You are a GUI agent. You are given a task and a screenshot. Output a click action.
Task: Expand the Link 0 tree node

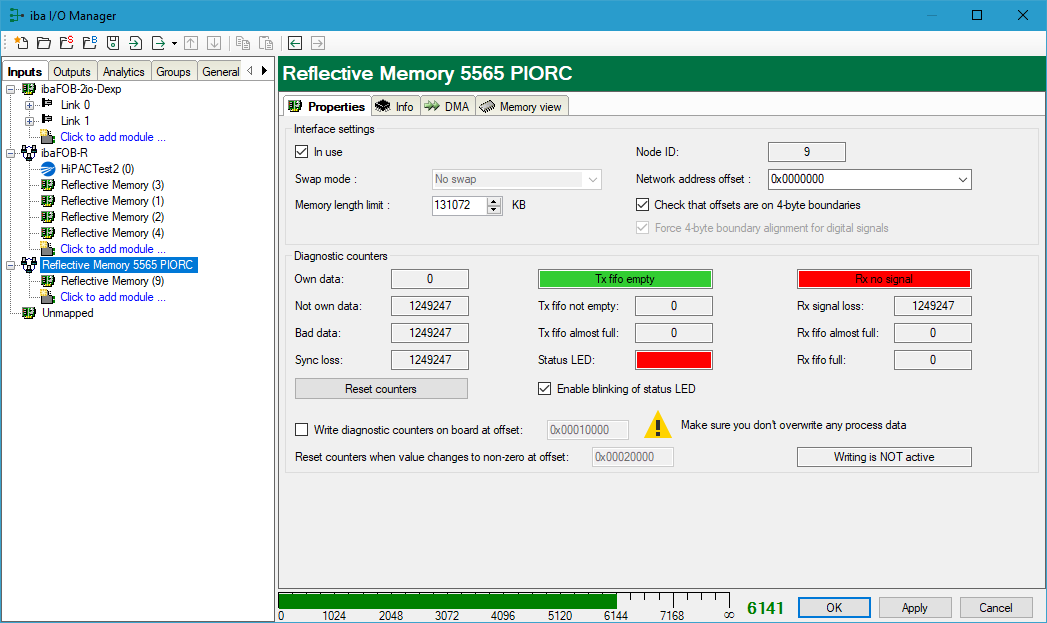point(29,105)
